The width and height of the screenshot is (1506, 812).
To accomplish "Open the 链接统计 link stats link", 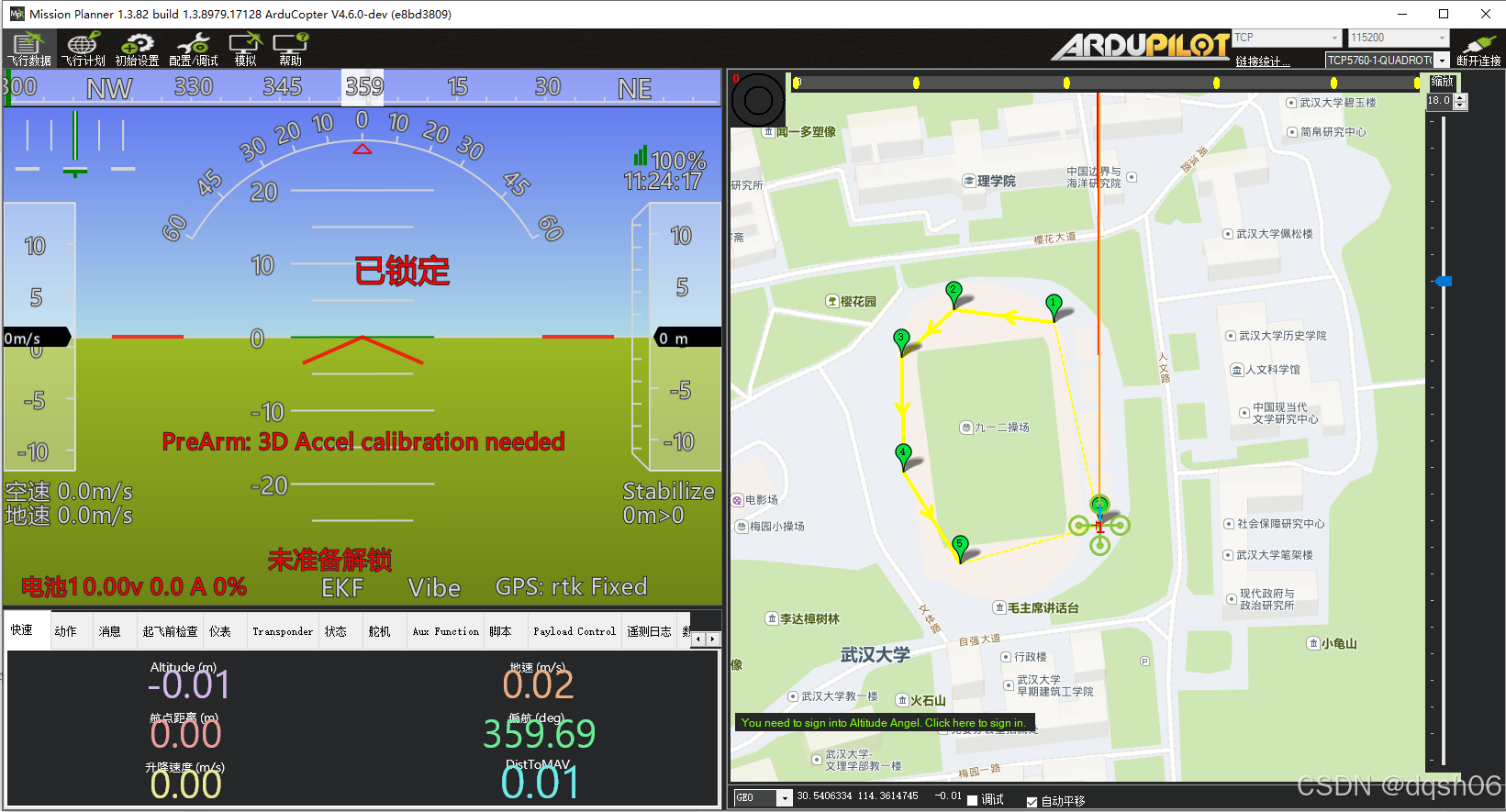I will [x=1262, y=61].
